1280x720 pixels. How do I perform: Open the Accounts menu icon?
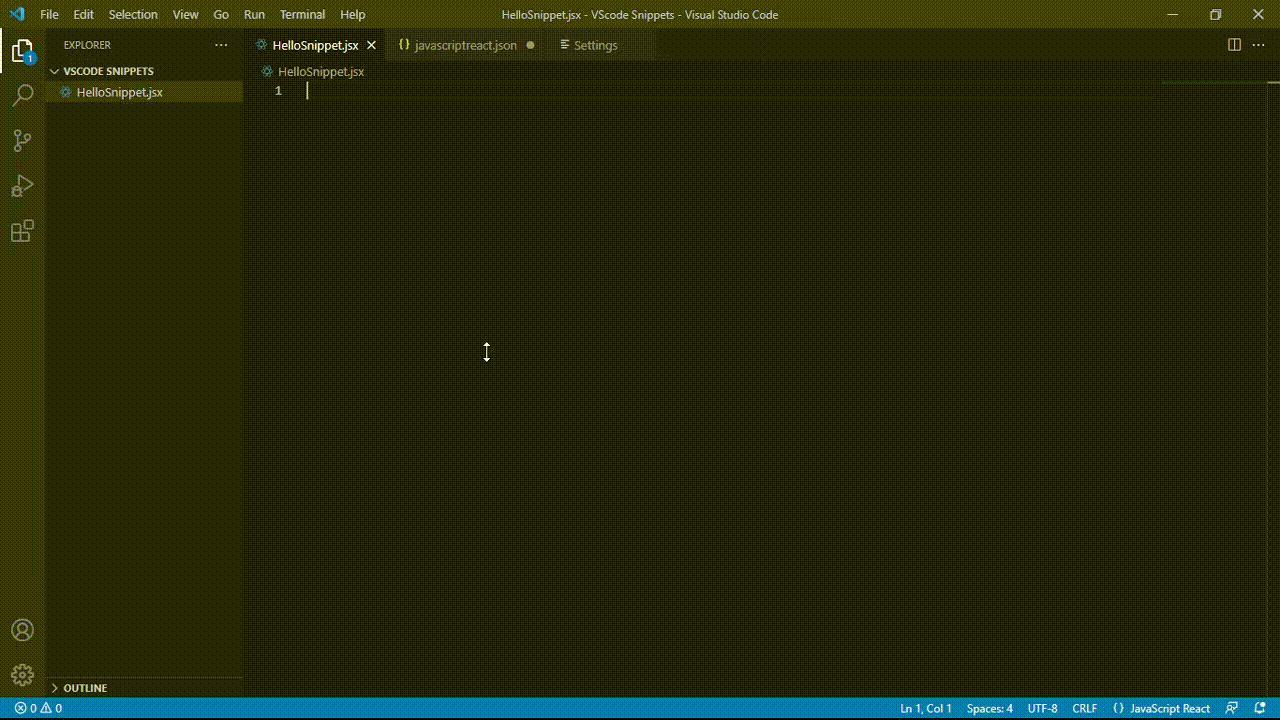coord(22,630)
